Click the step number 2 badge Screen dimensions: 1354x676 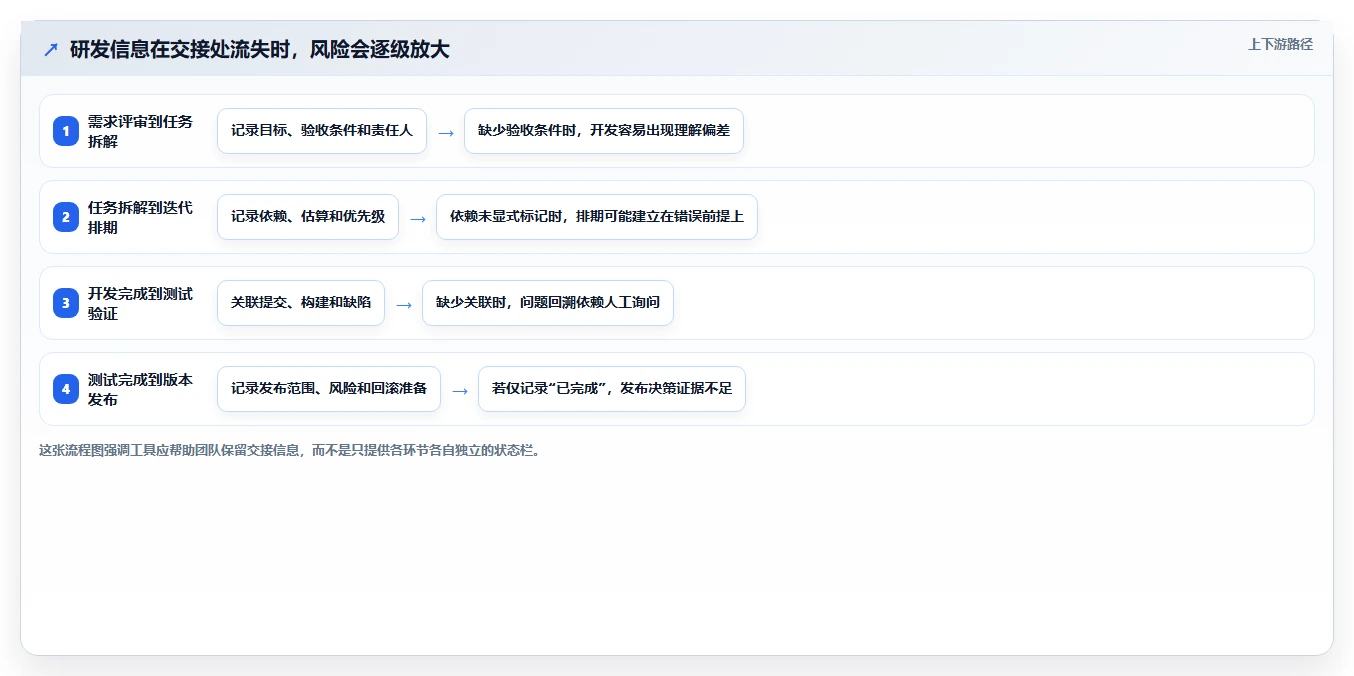(66, 217)
